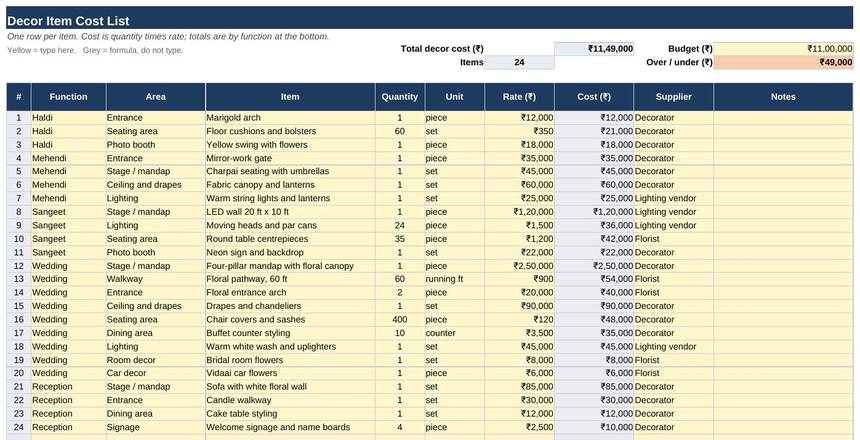Click the Area column header
Screen dimensions: 860x440
[x=156, y=97]
